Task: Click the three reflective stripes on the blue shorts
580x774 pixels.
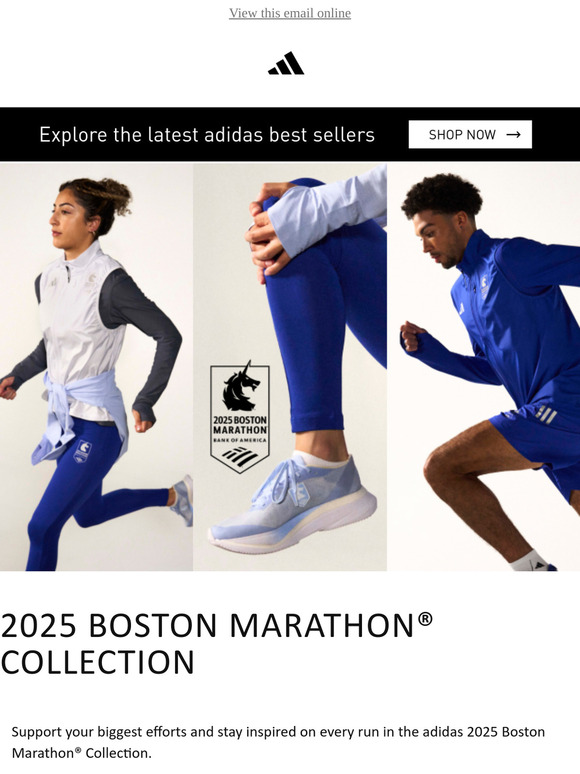Action: pyautogui.click(x=545, y=414)
